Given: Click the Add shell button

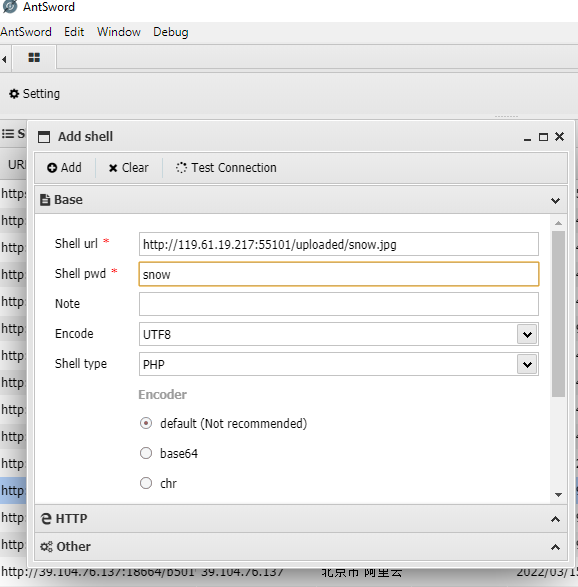Looking at the screenshot, I should pyautogui.click(x=64, y=168).
